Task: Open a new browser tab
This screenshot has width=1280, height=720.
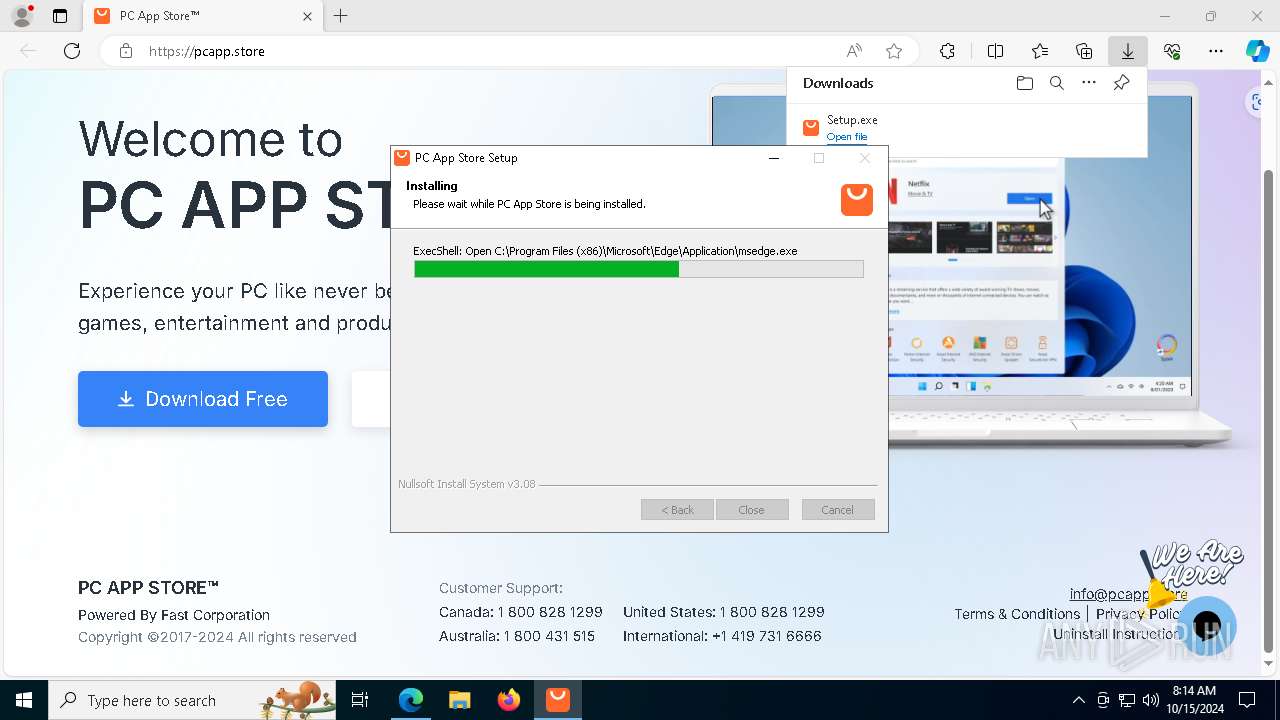Action: pyautogui.click(x=341, y=16)
